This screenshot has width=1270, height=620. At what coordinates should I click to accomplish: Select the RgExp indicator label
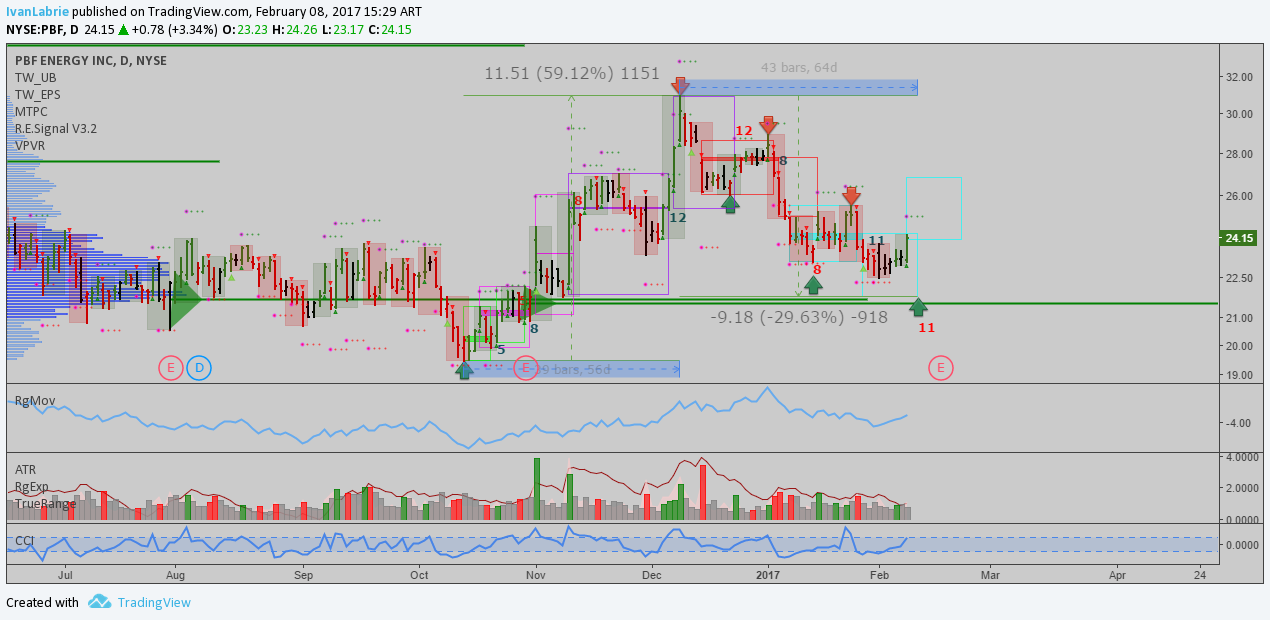31,487
